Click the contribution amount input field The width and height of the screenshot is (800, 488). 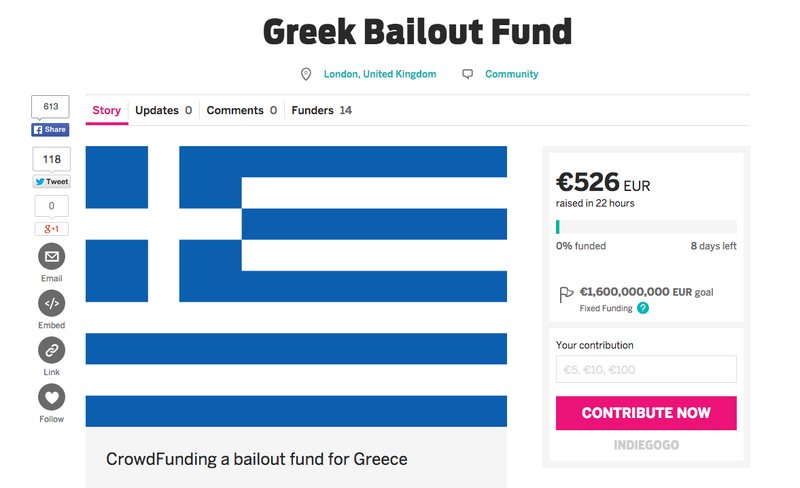pos(646,369)
